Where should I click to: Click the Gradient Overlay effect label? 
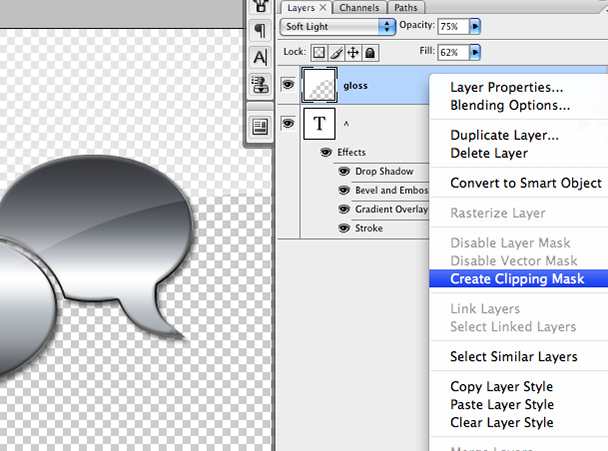[x=391, y=209]
